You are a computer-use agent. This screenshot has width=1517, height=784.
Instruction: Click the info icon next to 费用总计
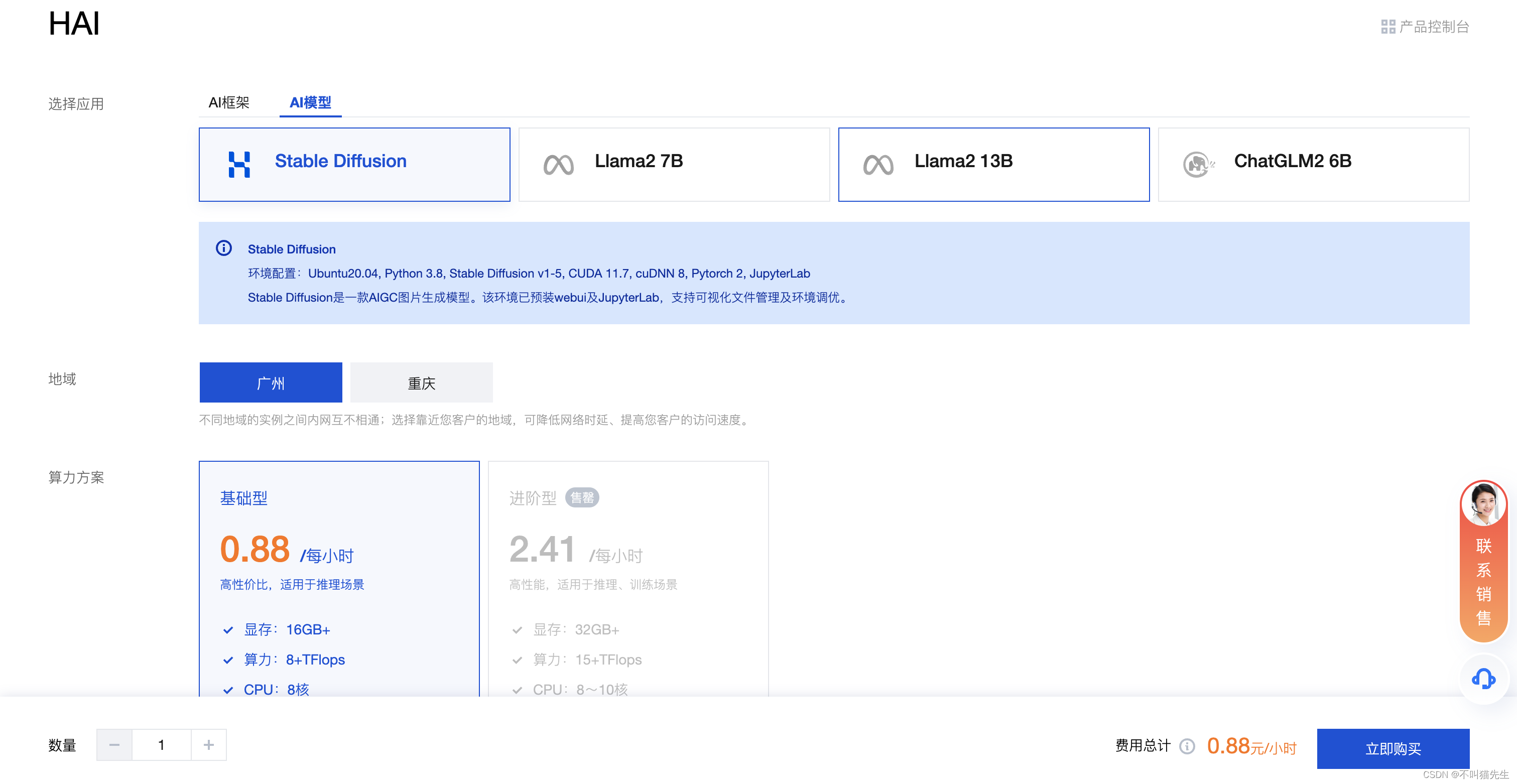point(1187,746)
